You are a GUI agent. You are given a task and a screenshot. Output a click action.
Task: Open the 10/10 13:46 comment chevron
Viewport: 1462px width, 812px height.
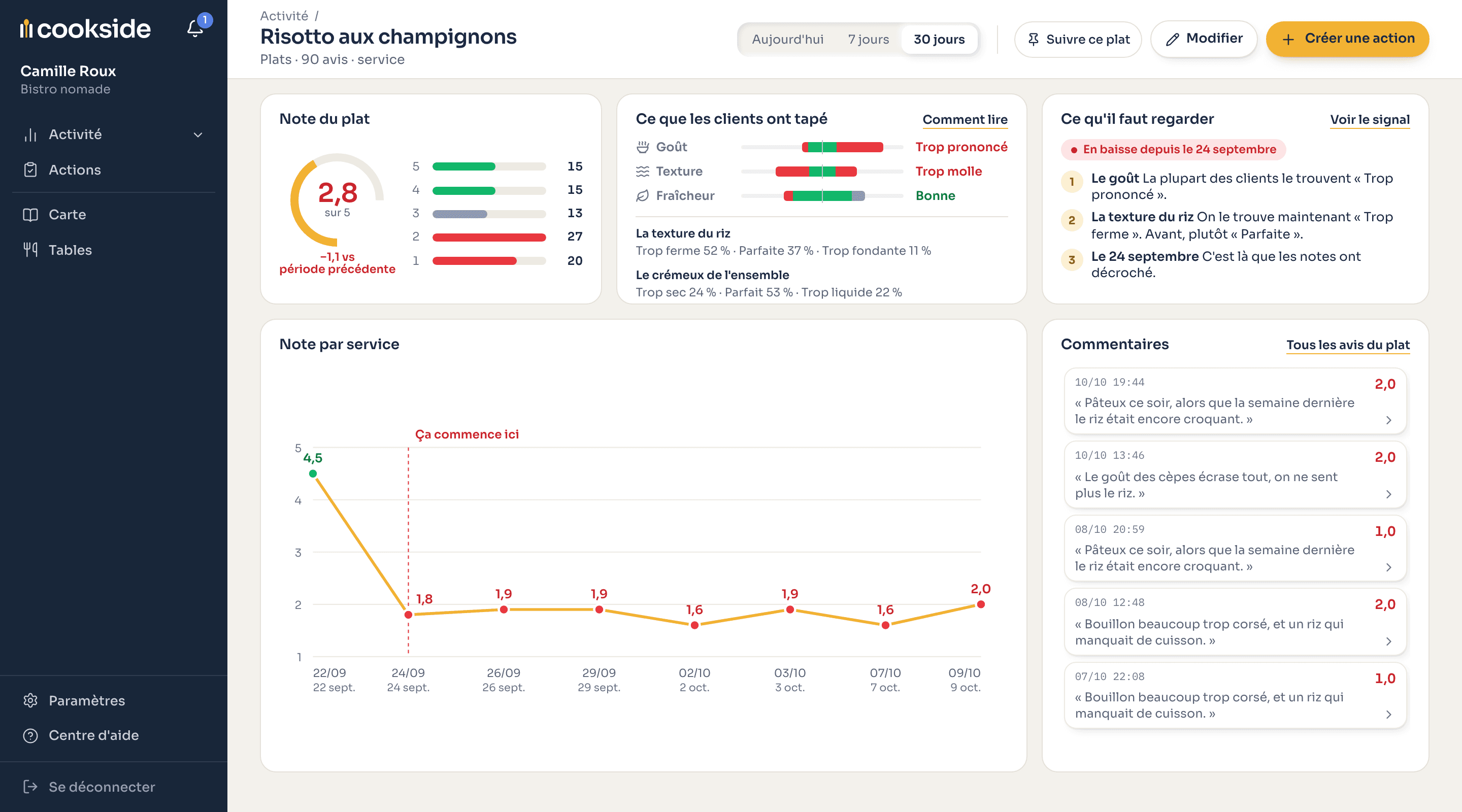[1388, 494]
